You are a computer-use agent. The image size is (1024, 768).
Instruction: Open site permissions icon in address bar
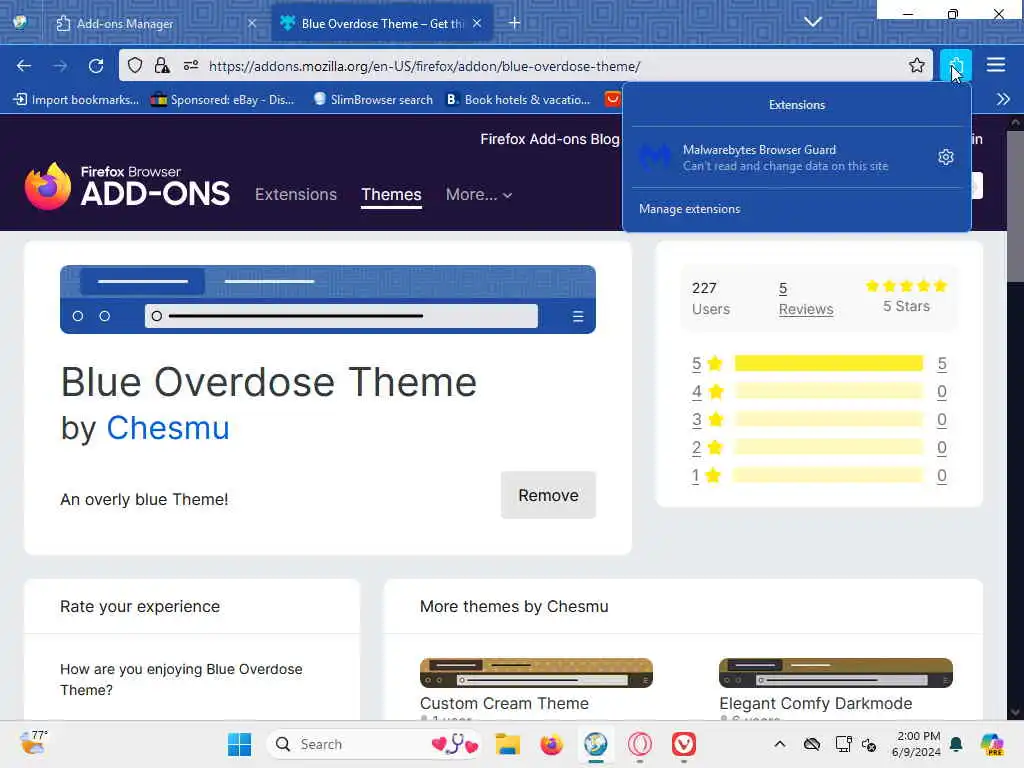191,66
